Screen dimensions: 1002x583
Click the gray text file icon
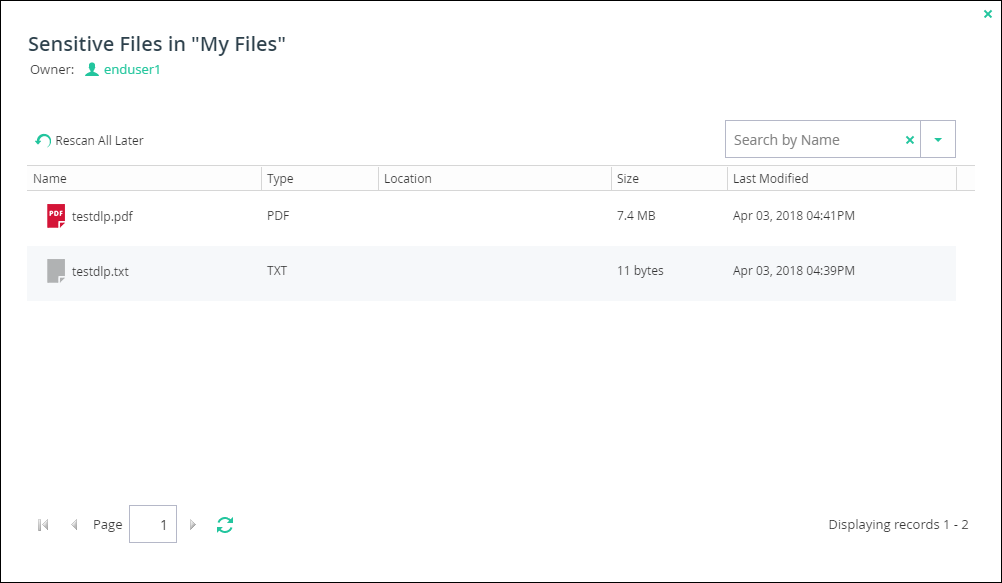tap(56, 271)
